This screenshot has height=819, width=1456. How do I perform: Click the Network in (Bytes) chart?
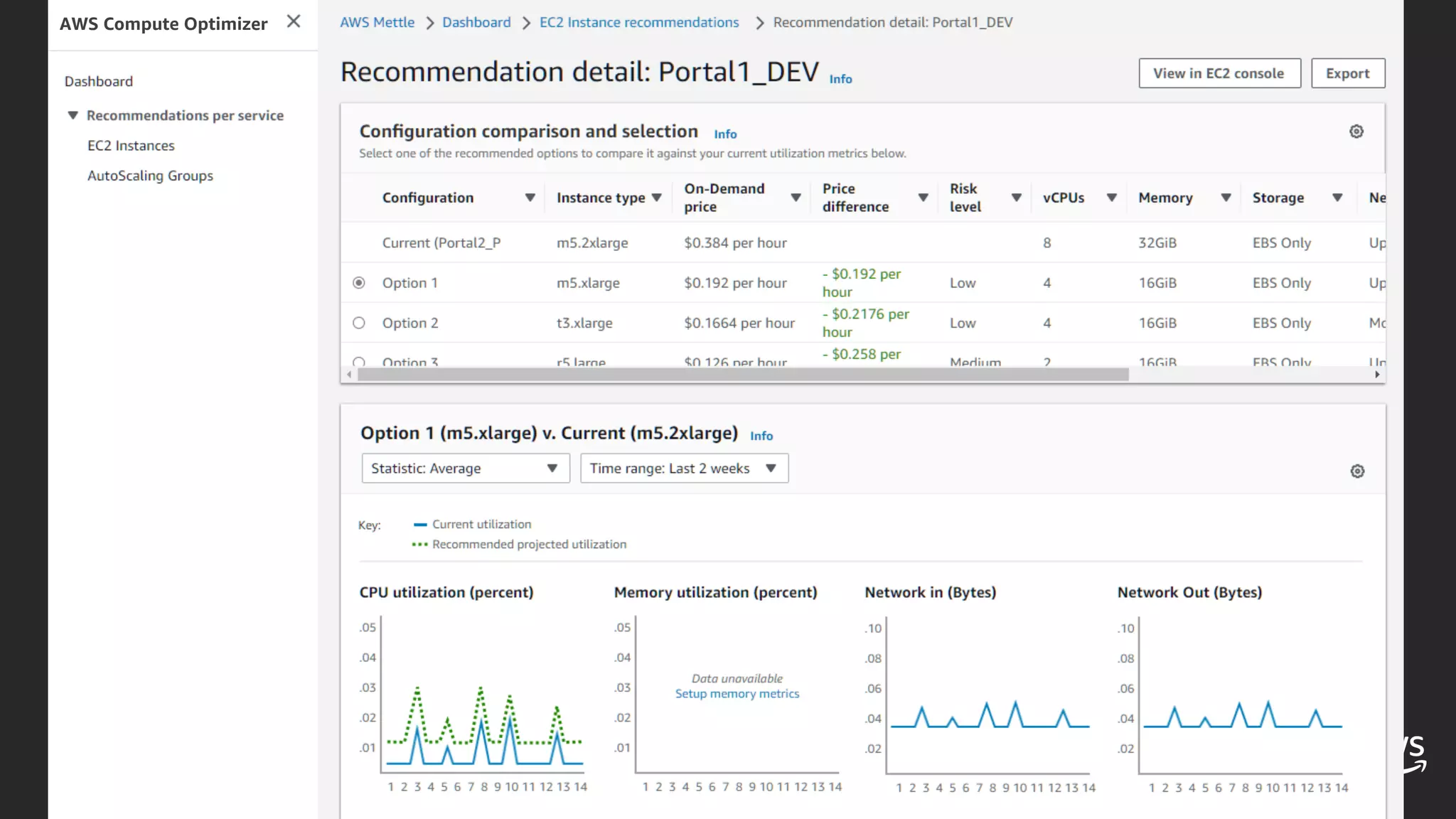pos(980,704)
